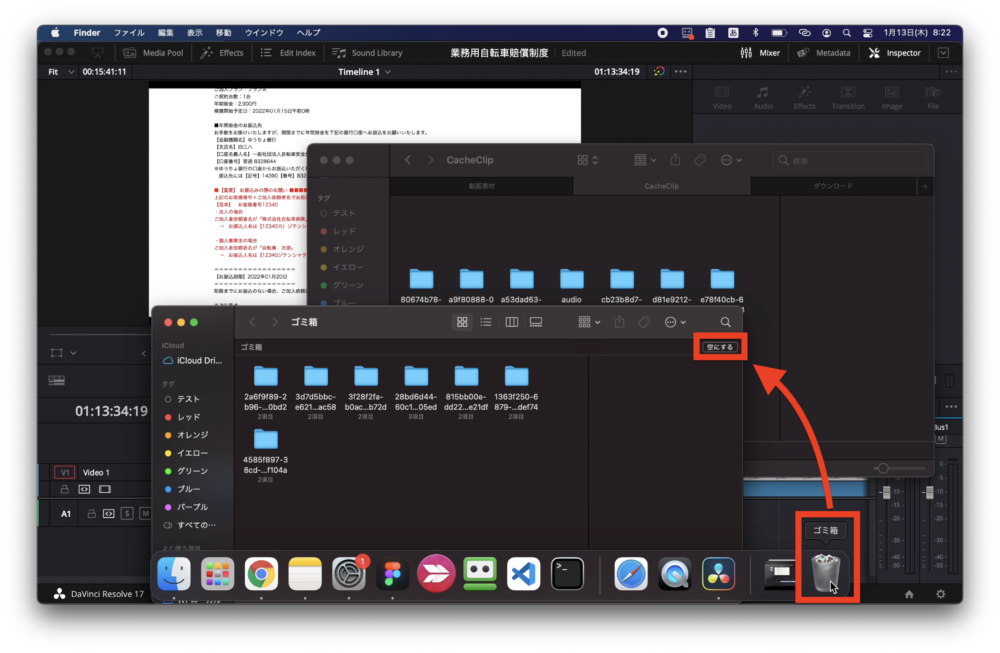
Task: Add new tab in CacheClip window
Action: (925, 186)
